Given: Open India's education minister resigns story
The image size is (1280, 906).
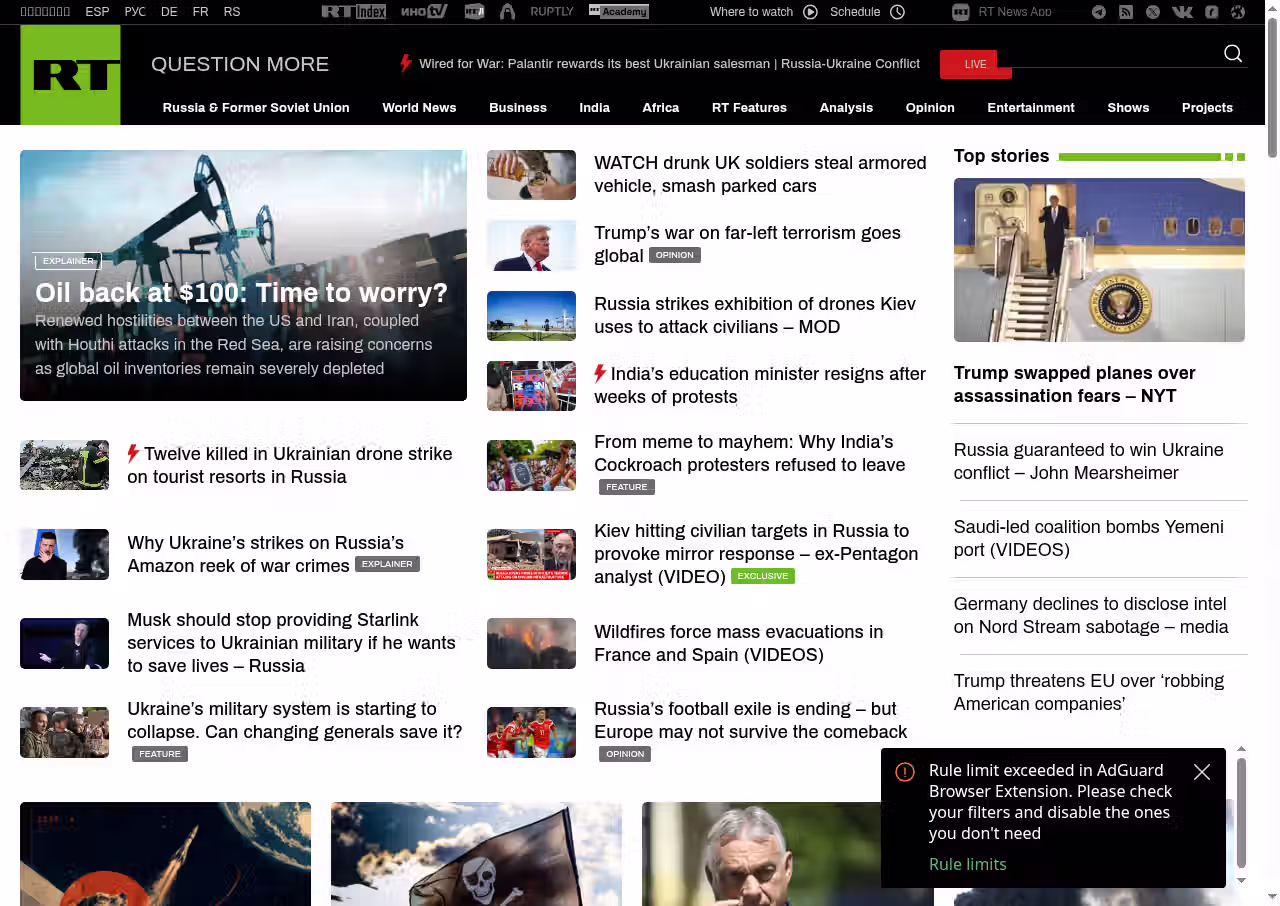Looking at the screenshot, I should [760, 385].
